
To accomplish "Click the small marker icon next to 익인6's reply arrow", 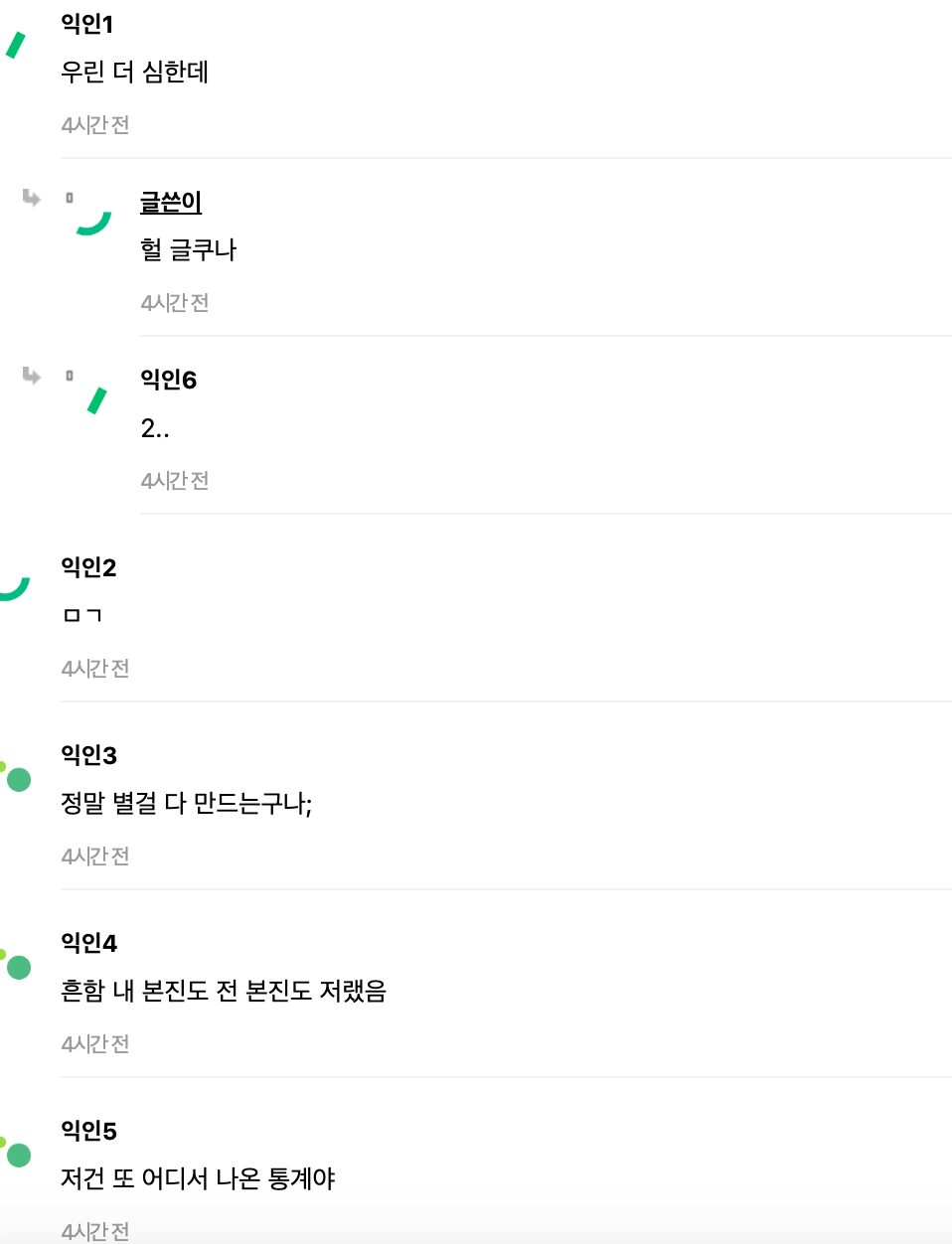I will pyautogui.click(x=69, y=377).
